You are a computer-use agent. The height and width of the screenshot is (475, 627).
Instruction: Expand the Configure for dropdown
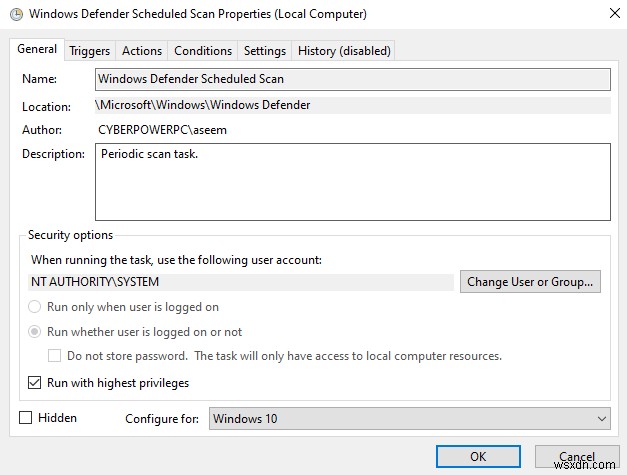coord(409,419)
